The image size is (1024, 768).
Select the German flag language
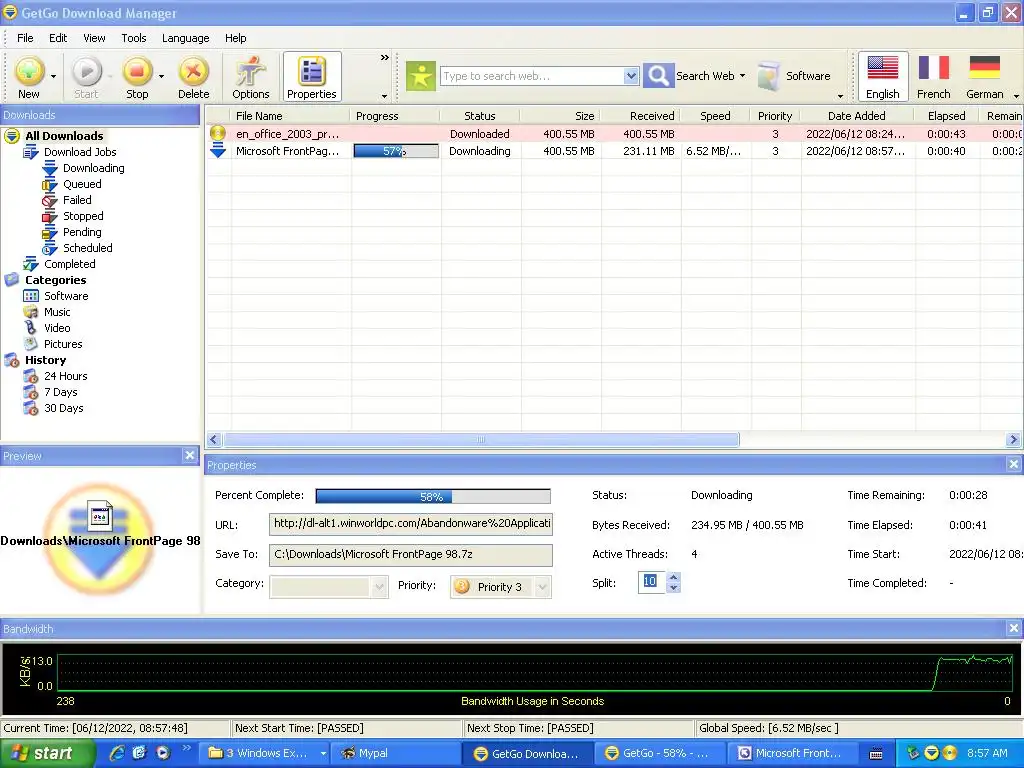click(x=984, y=76)
